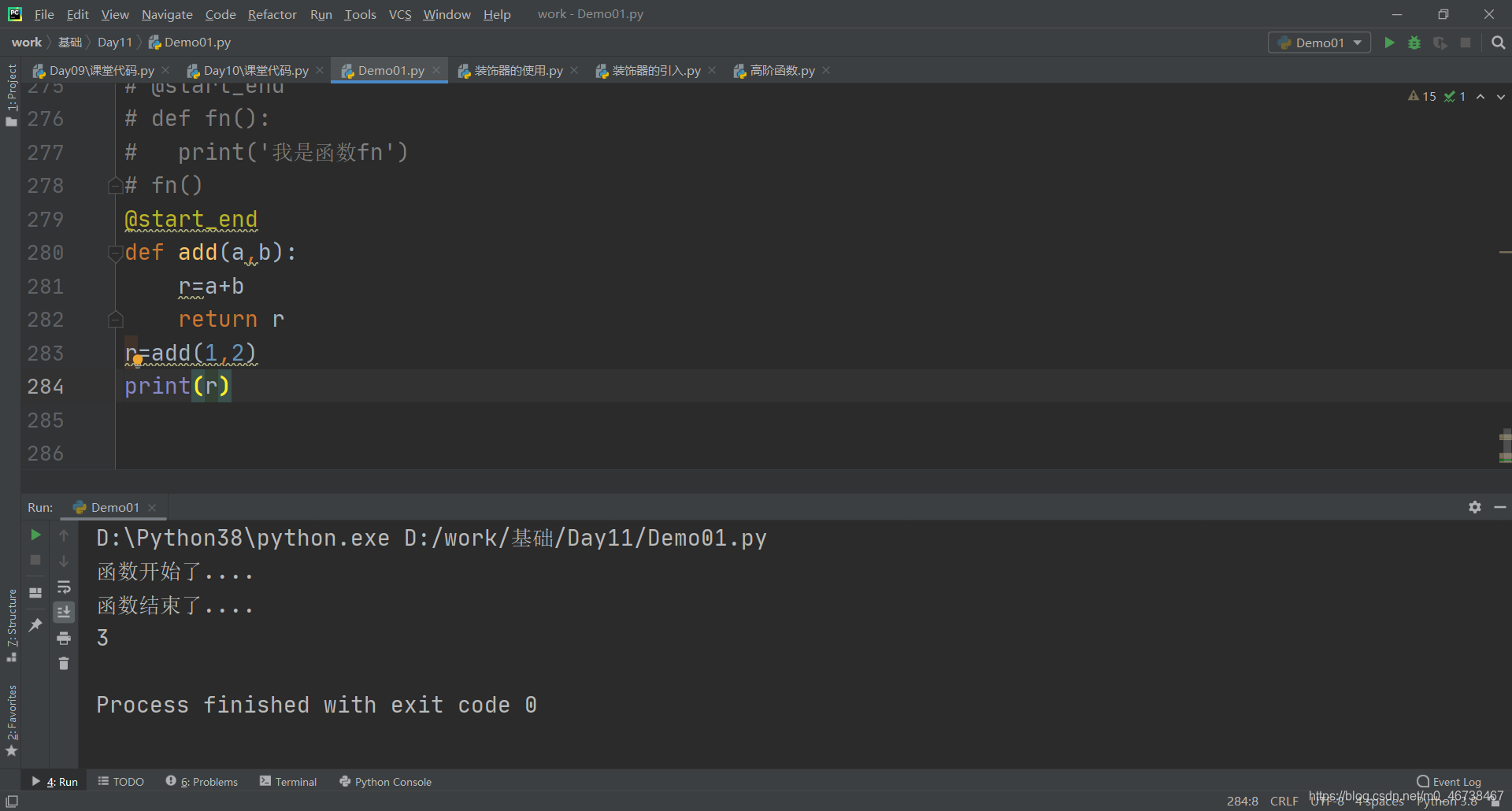
Task: Open the TODO tool window
Action: (x=121, y=782)
